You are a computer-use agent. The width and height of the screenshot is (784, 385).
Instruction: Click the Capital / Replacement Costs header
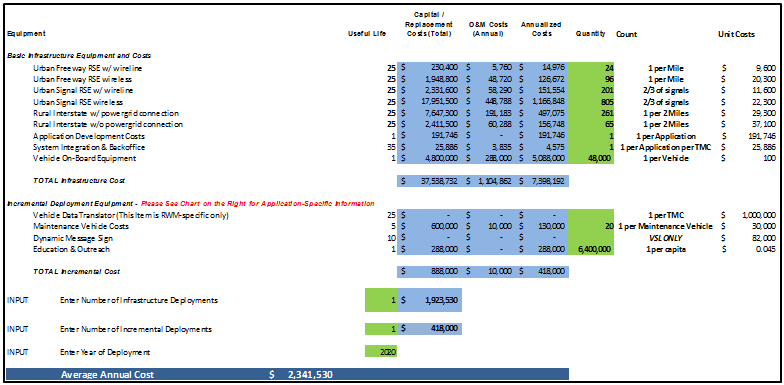428,24
